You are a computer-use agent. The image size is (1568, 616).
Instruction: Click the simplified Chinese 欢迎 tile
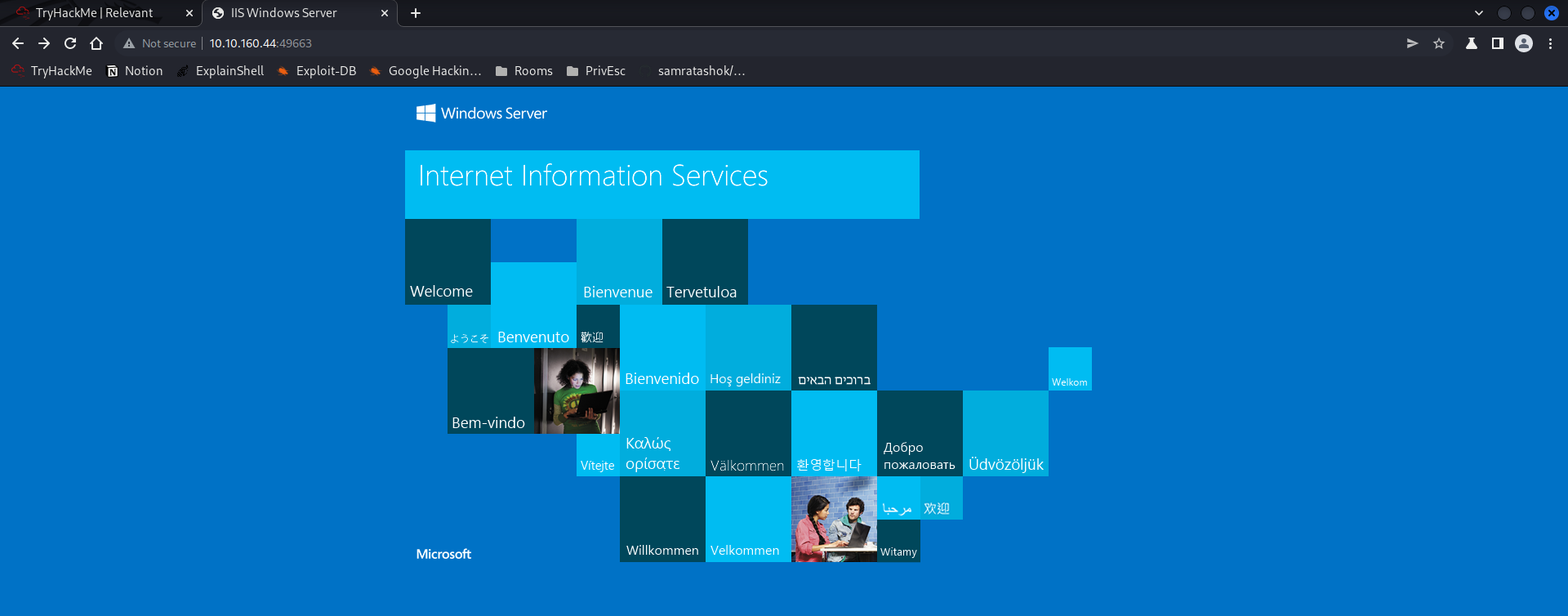(942, 498)
